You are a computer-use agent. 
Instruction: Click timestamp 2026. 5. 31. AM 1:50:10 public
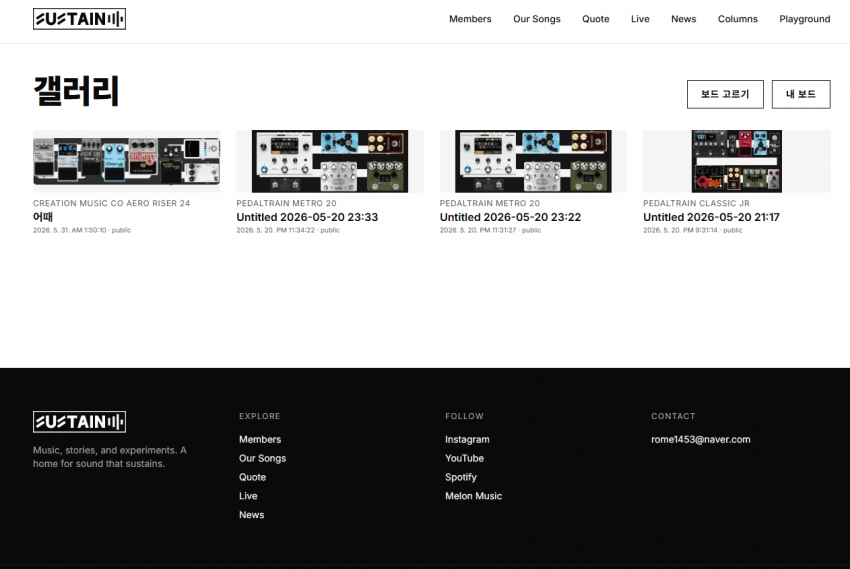pyautogui.click(x=82, y=230)
